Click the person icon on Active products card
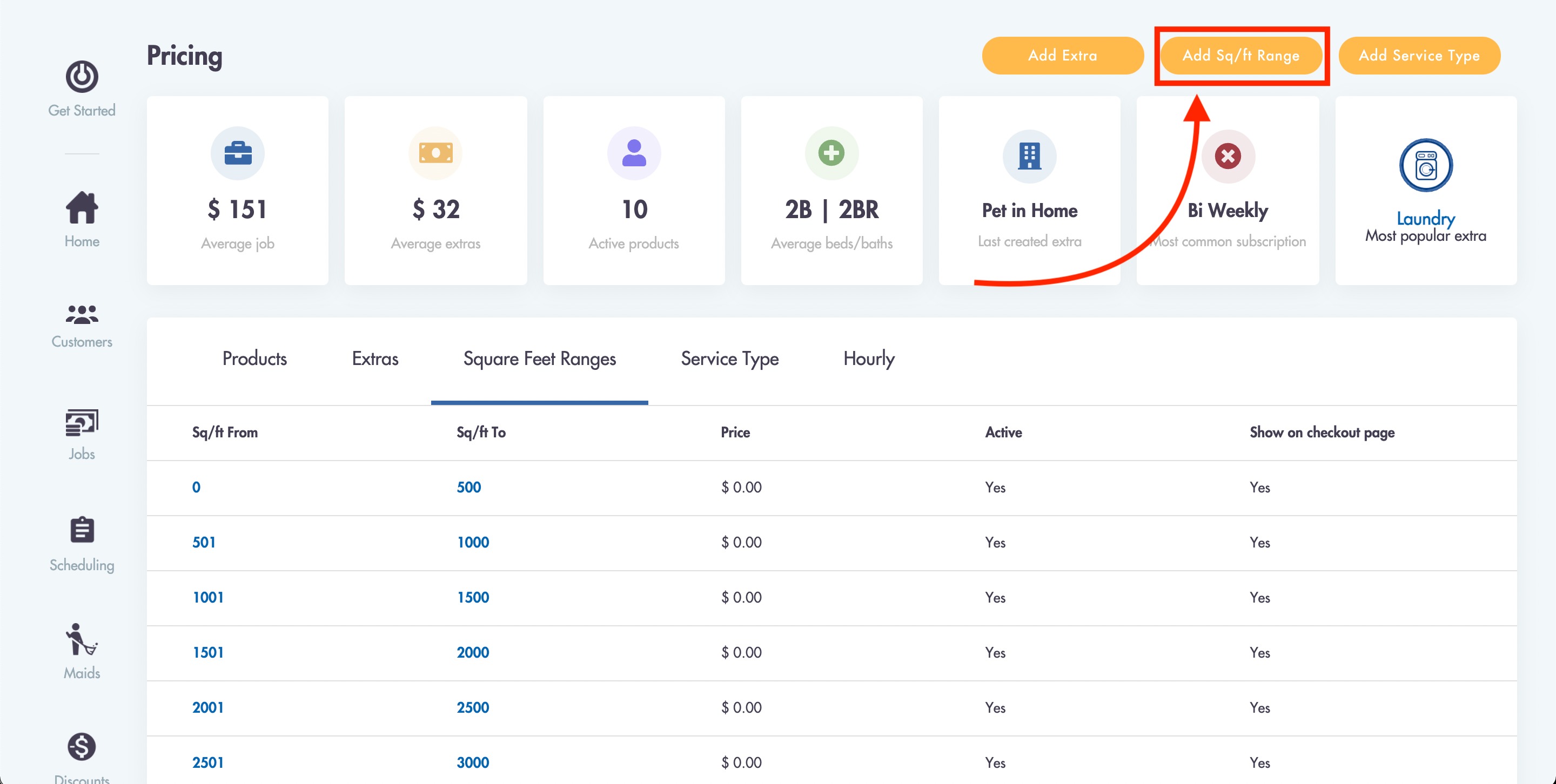This screenshot has width=1556, height=784. (634, 153)
